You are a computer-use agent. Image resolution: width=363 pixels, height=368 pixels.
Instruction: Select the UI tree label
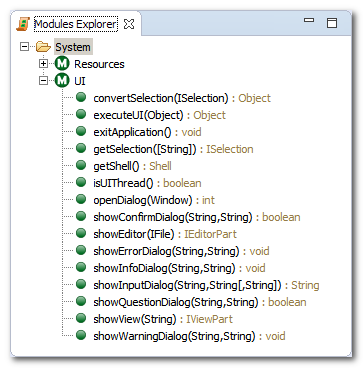tap(80, 81)
